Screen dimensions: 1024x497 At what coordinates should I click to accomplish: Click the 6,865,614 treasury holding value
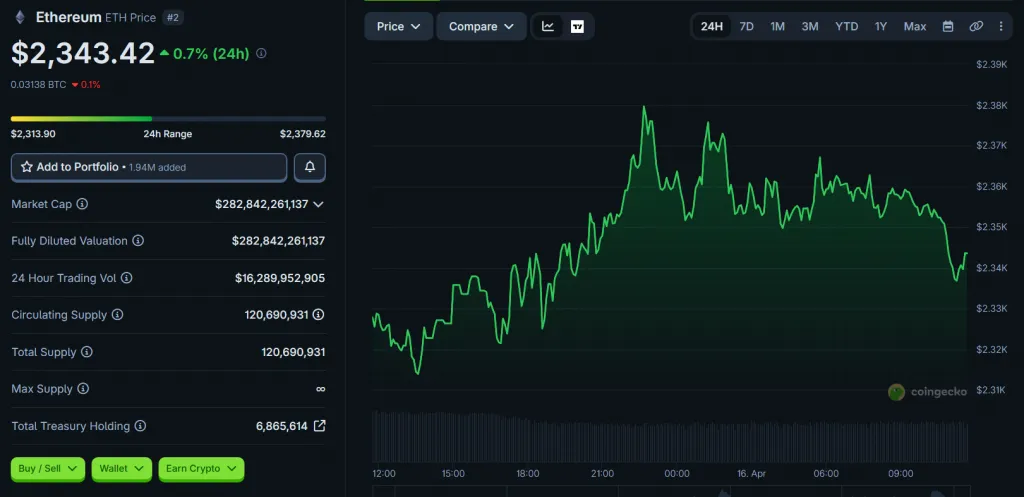click(281, 426)
